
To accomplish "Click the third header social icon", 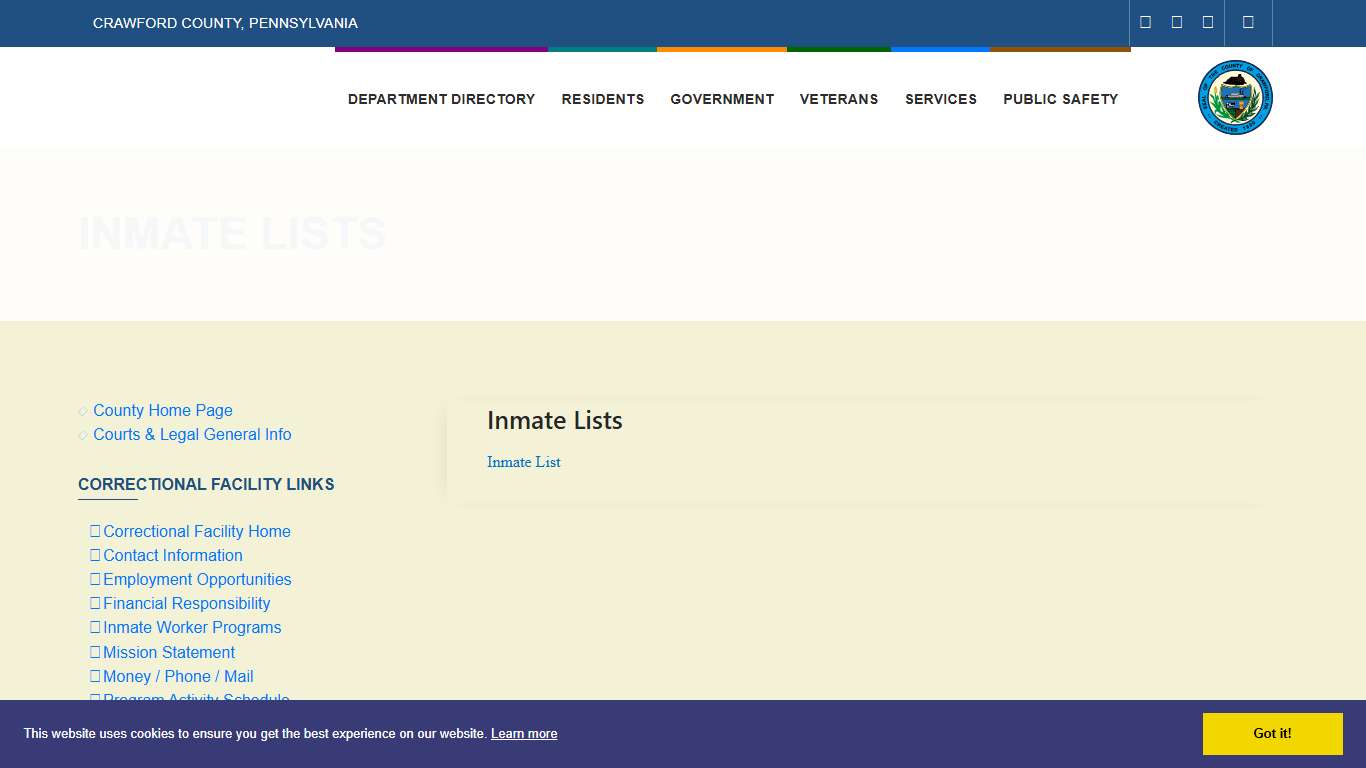I will click(x=1207, y=22).
